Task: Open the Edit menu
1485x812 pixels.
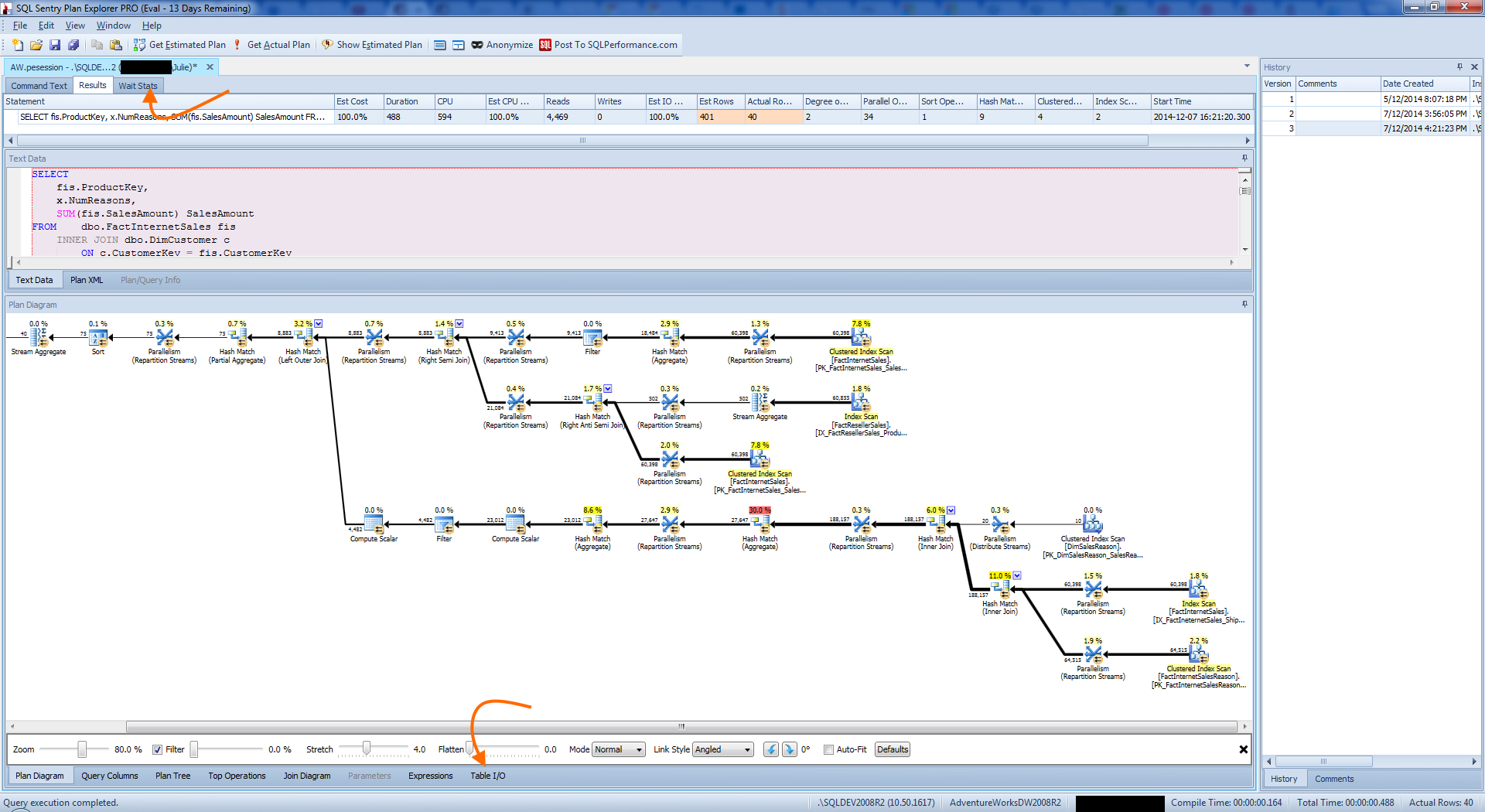Action: pyautogui.click(x=46, y=26)
